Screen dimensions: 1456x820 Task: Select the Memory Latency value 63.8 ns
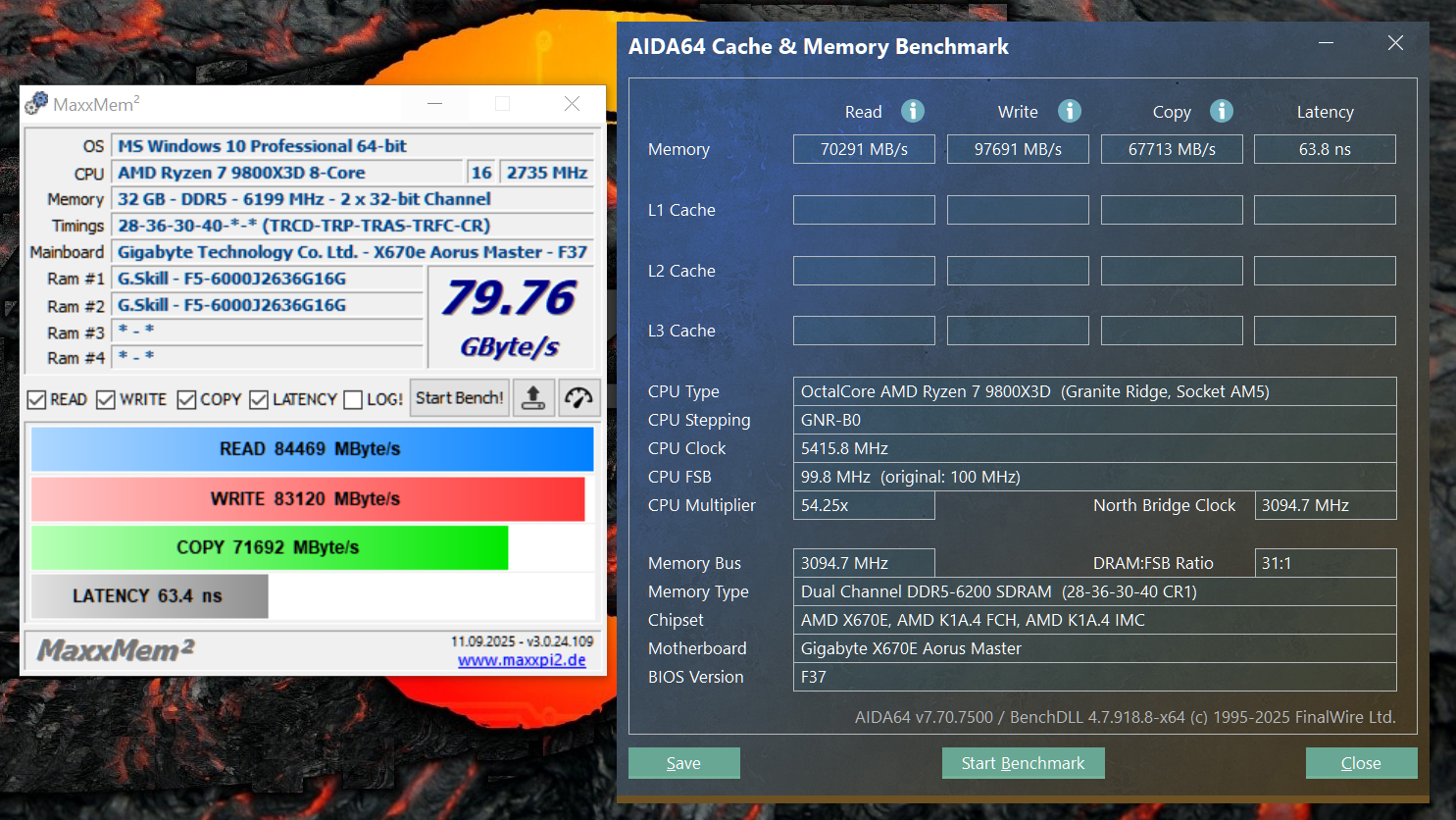(1325, 149)
